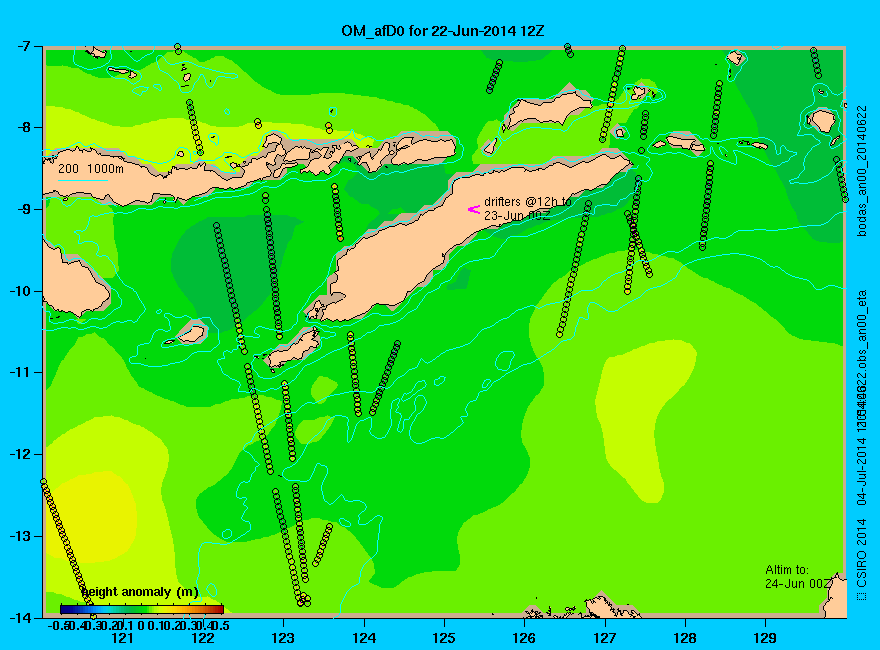Click the 'Altim to:' label
This screenshot has width=880, height=650.
787,570
